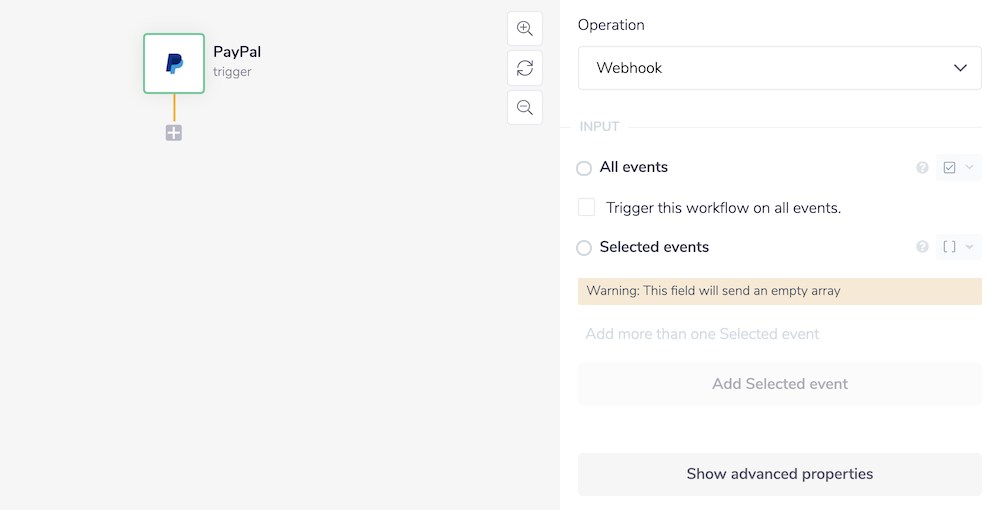Show advanced properties
Screen dimensions: 1000x510
(779, 474)
